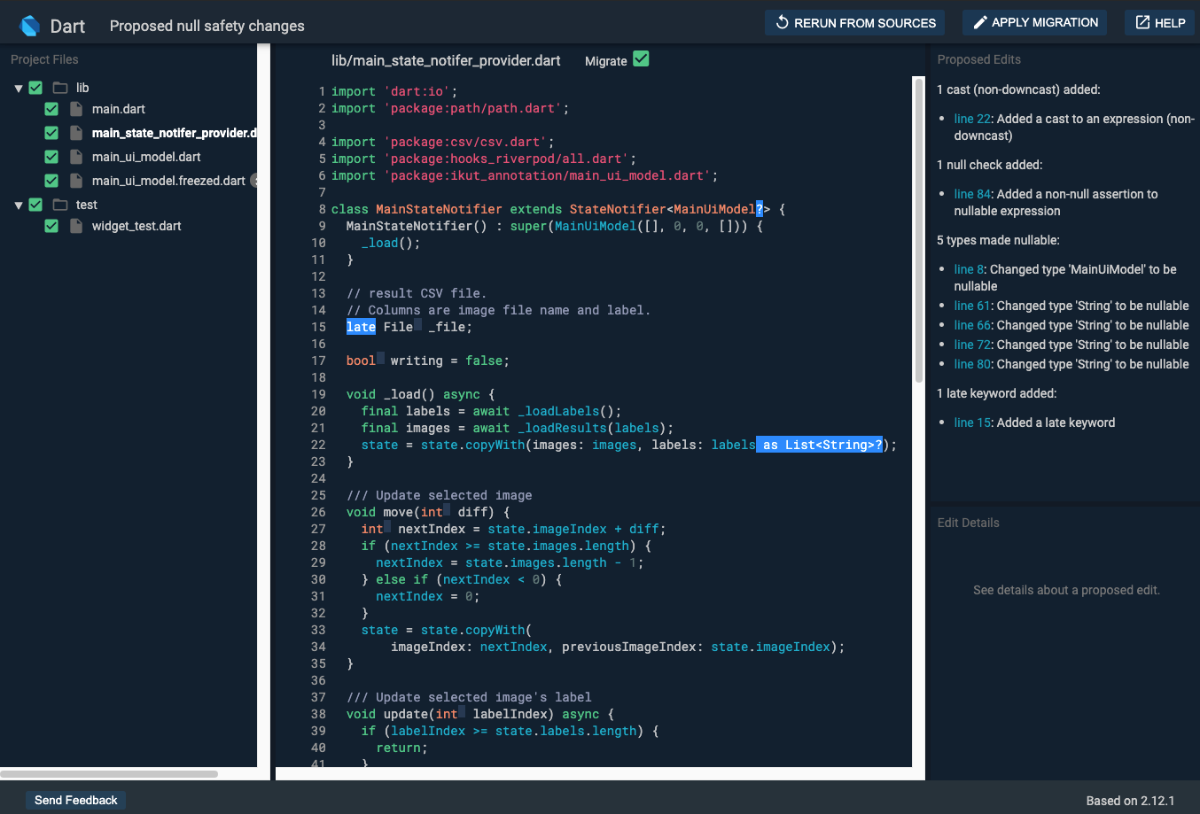Image resolution: width=1200 pixels, height=814 pixels.
Task: Uncheck the main.dart migration checkbox
Action: pos(52,108)
